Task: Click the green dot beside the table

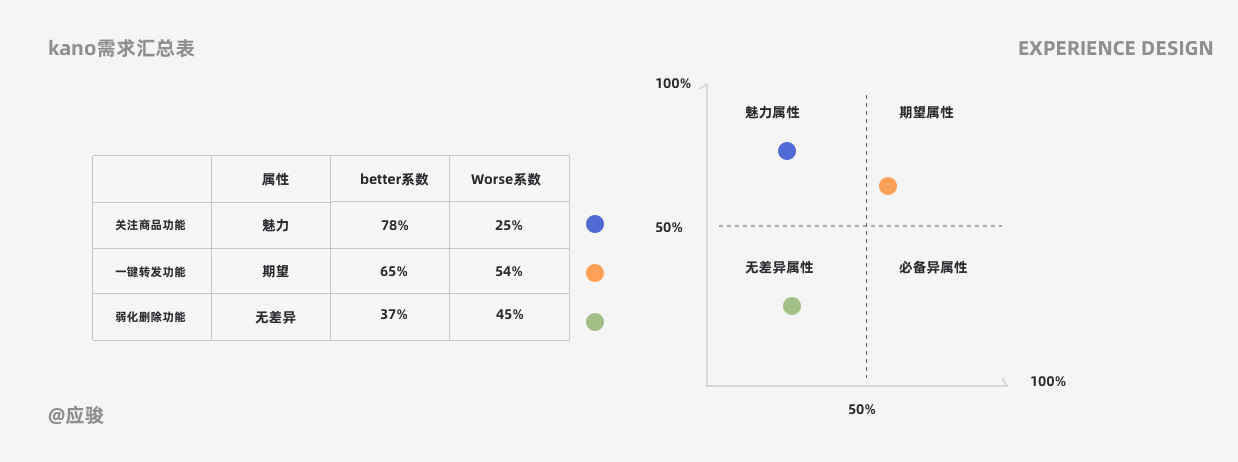Action: (595, 322)
